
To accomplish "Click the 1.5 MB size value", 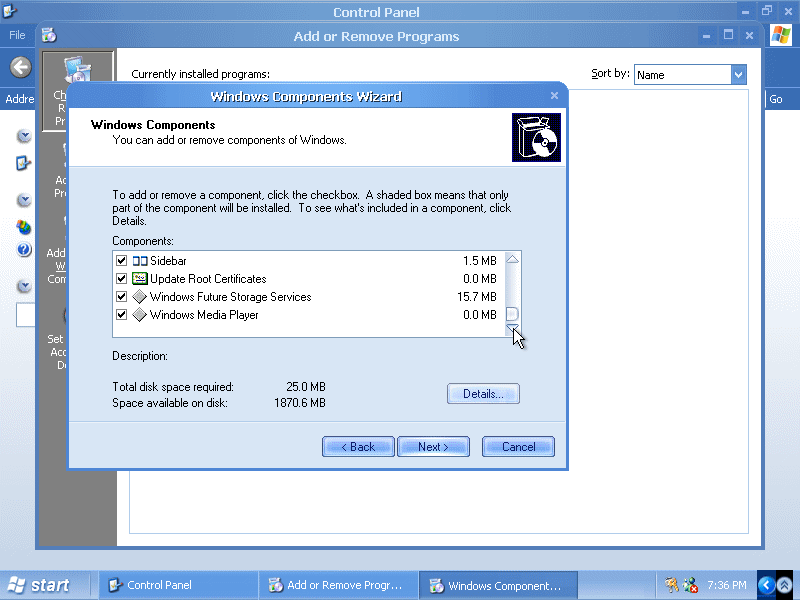I will (480, 261).
